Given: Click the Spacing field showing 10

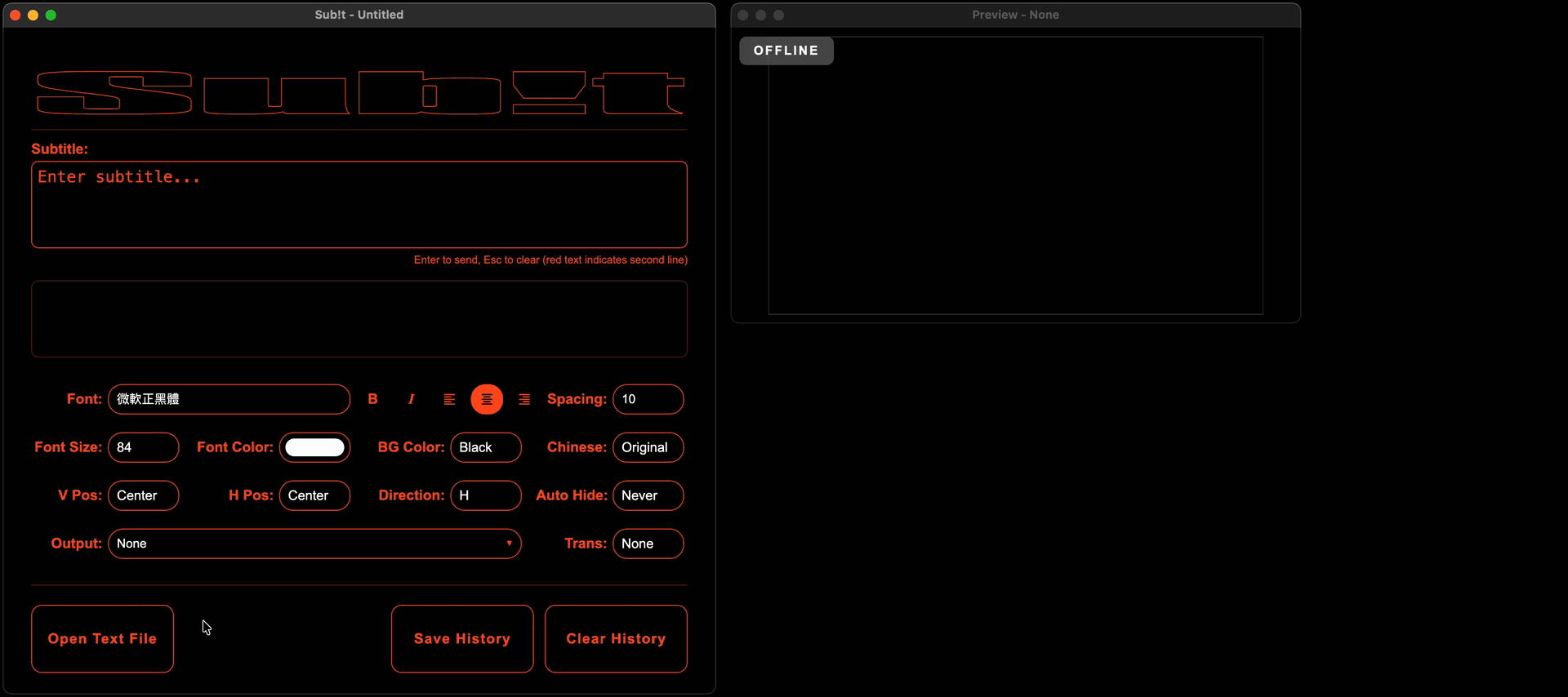Looking at the screenshot, I should click(648, 399).
